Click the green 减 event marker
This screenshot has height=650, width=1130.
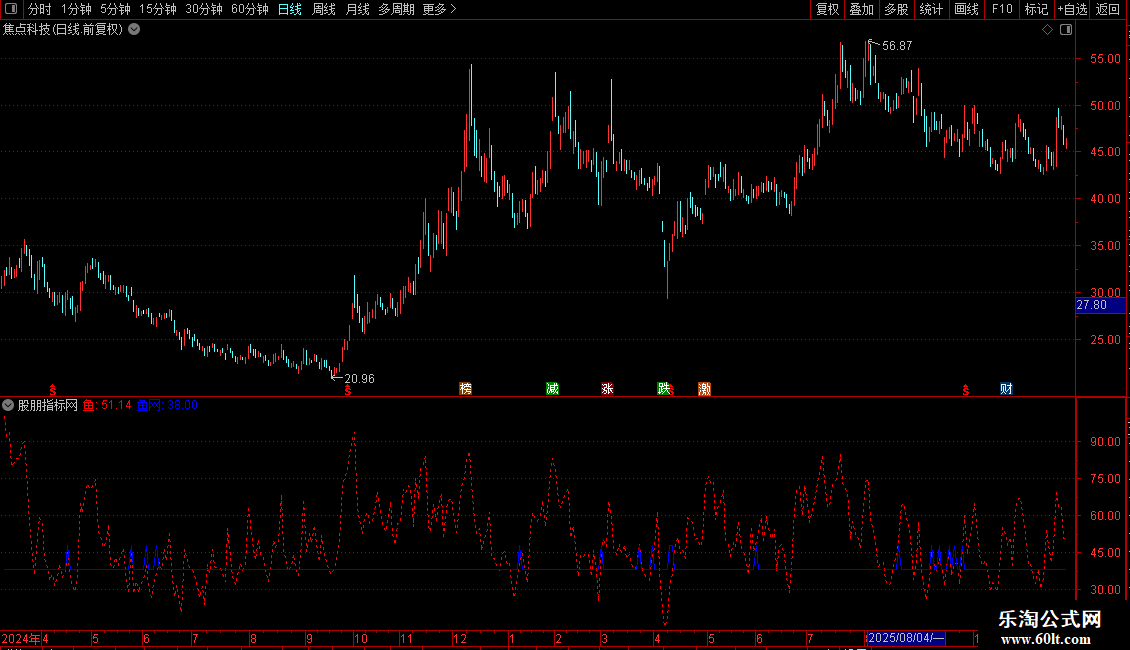(552, 389)
